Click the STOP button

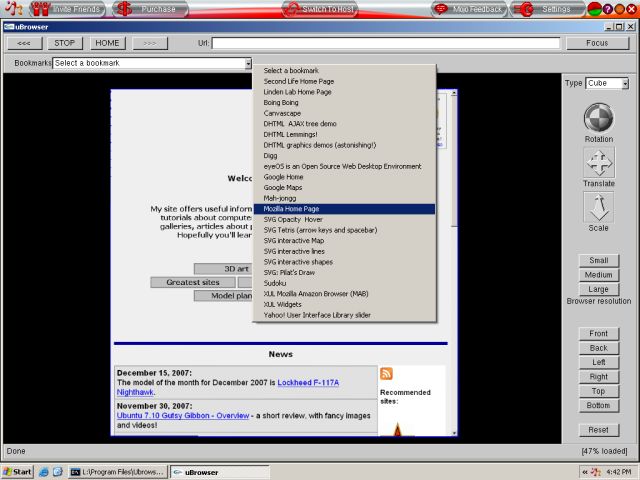tap(64, 43)
